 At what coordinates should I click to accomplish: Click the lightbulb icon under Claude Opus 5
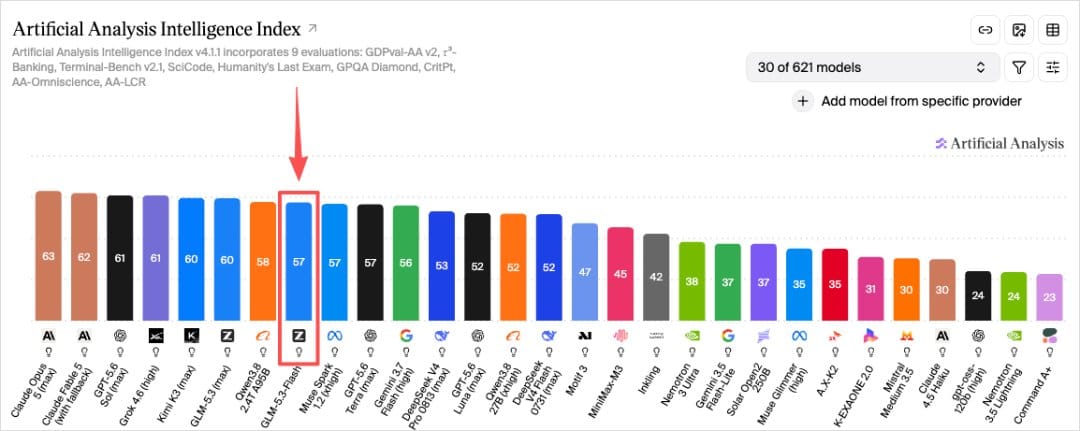pyautogui.click(x=49, y=351)
